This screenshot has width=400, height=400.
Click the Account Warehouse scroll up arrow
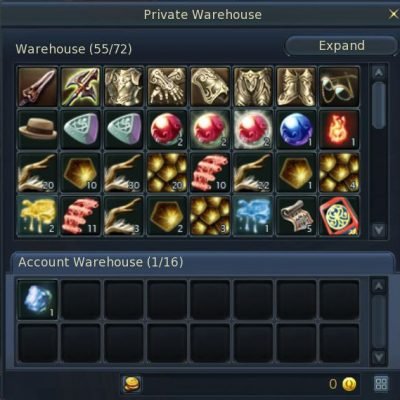[x=379, y=286]
